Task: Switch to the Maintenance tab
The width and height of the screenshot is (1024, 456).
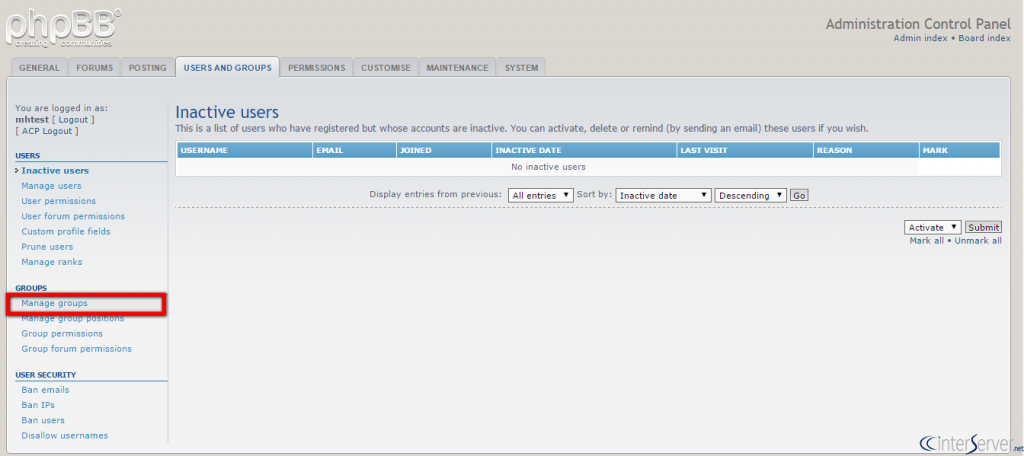Action: click(457, 68)
